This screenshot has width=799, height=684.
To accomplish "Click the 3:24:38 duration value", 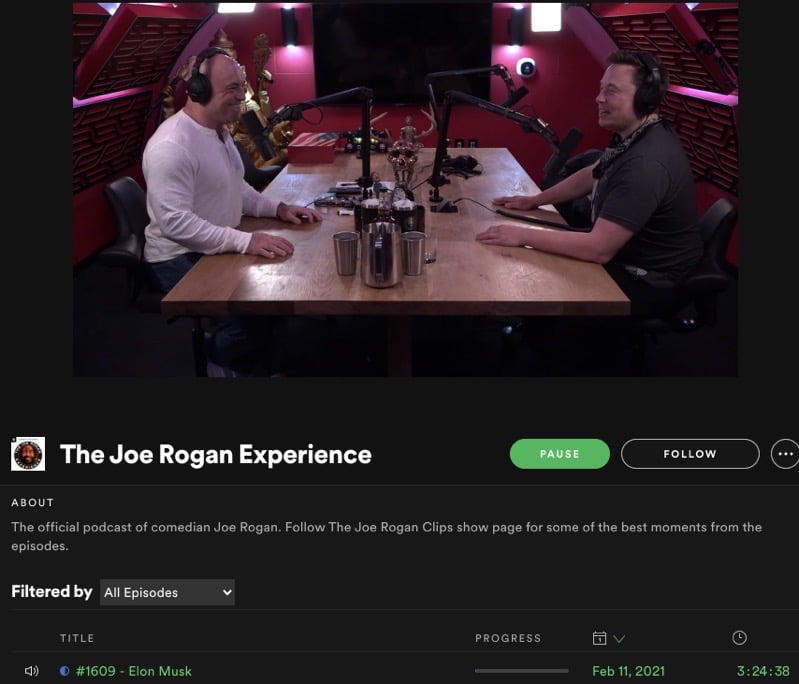I will (763, 671).
